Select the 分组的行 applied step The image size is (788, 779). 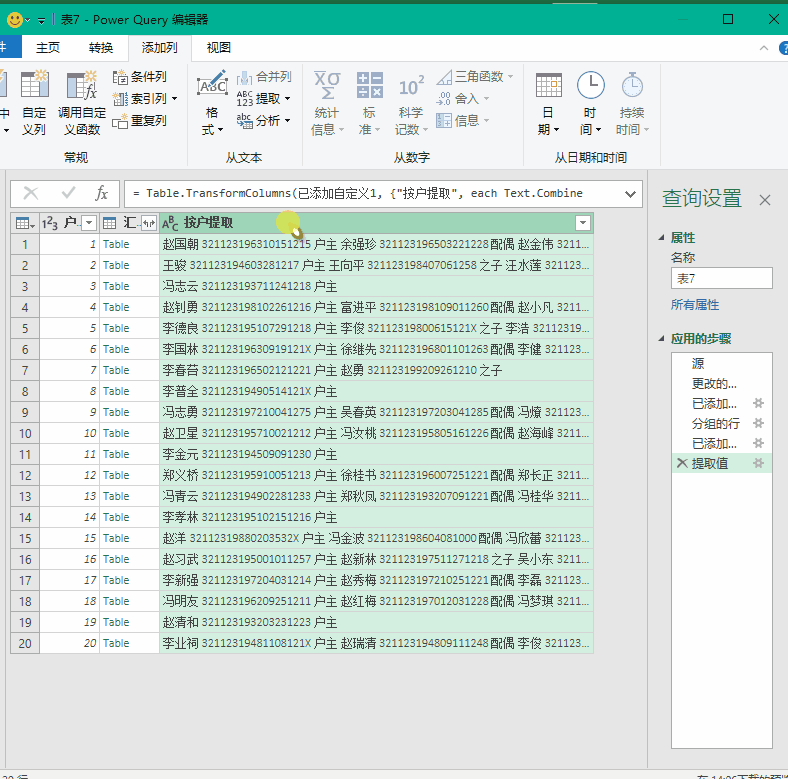tap(715, 423)
